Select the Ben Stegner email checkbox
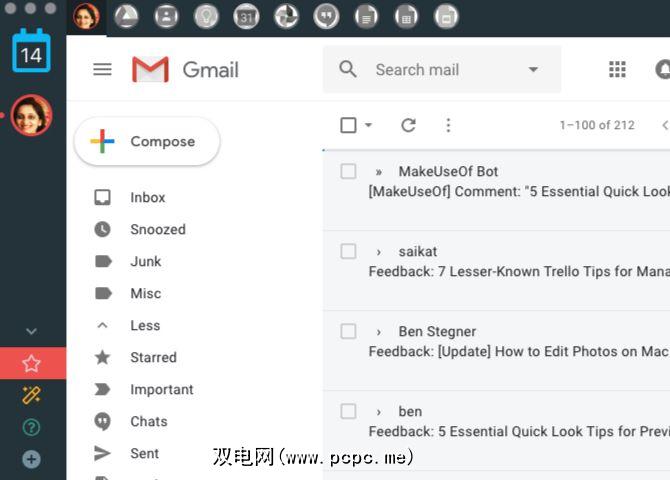Image resolution: width=670 pixels, height=480 pixels. [x=348, y=331]
